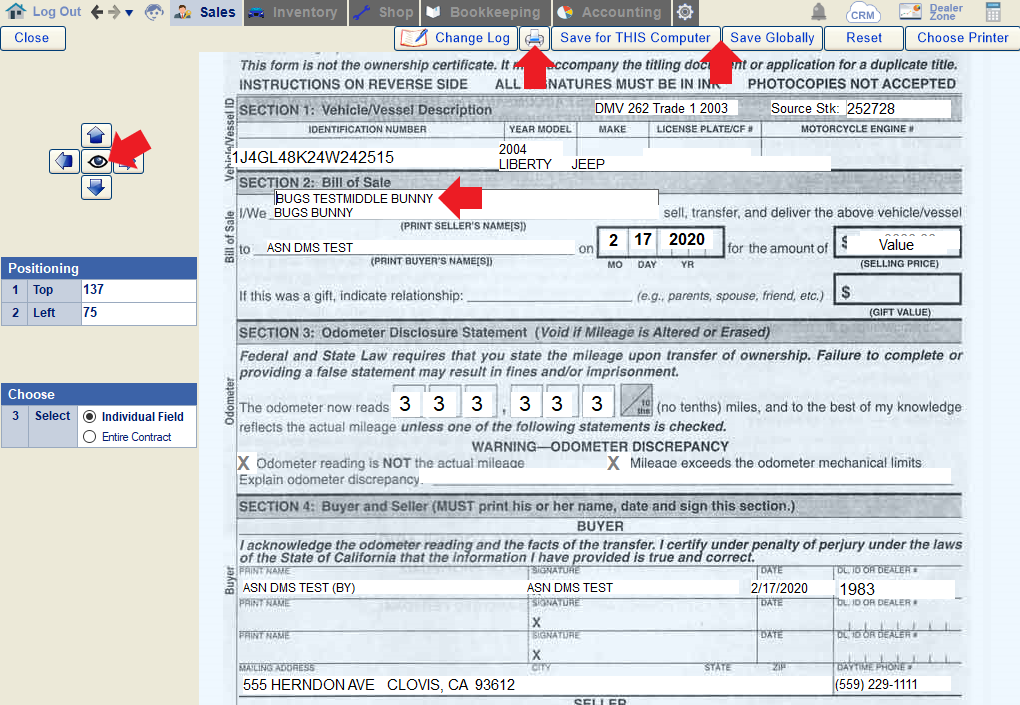Select the 555 HERNDON AVE address field
The image size is (1020, 705).
tap(537, 685)
